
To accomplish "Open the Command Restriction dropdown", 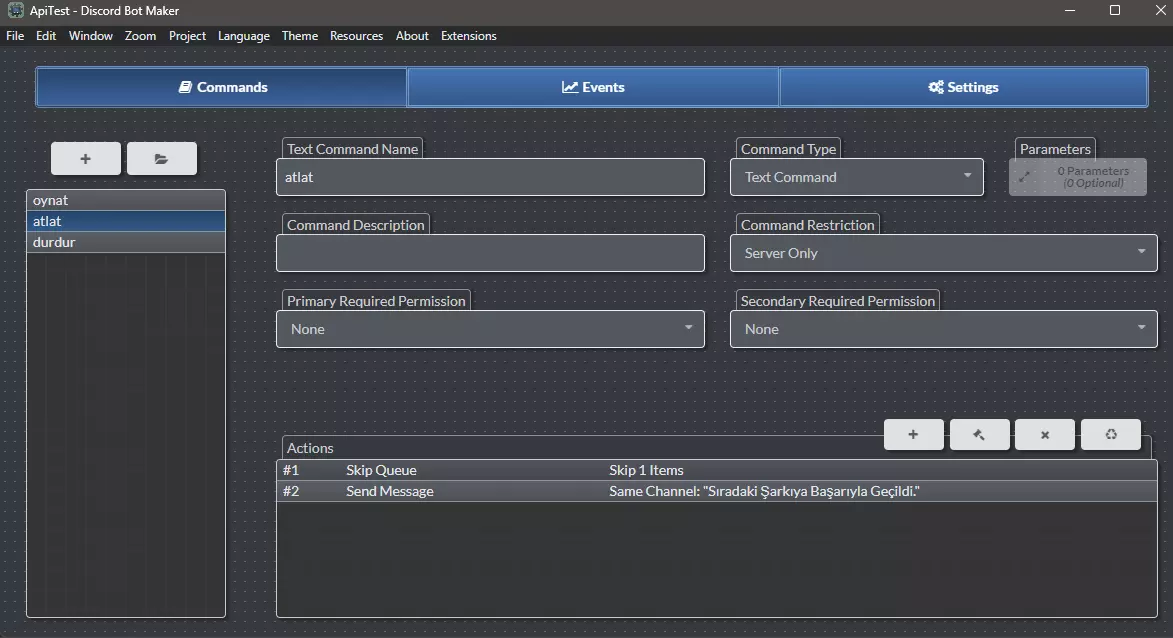I will [943, 253].
